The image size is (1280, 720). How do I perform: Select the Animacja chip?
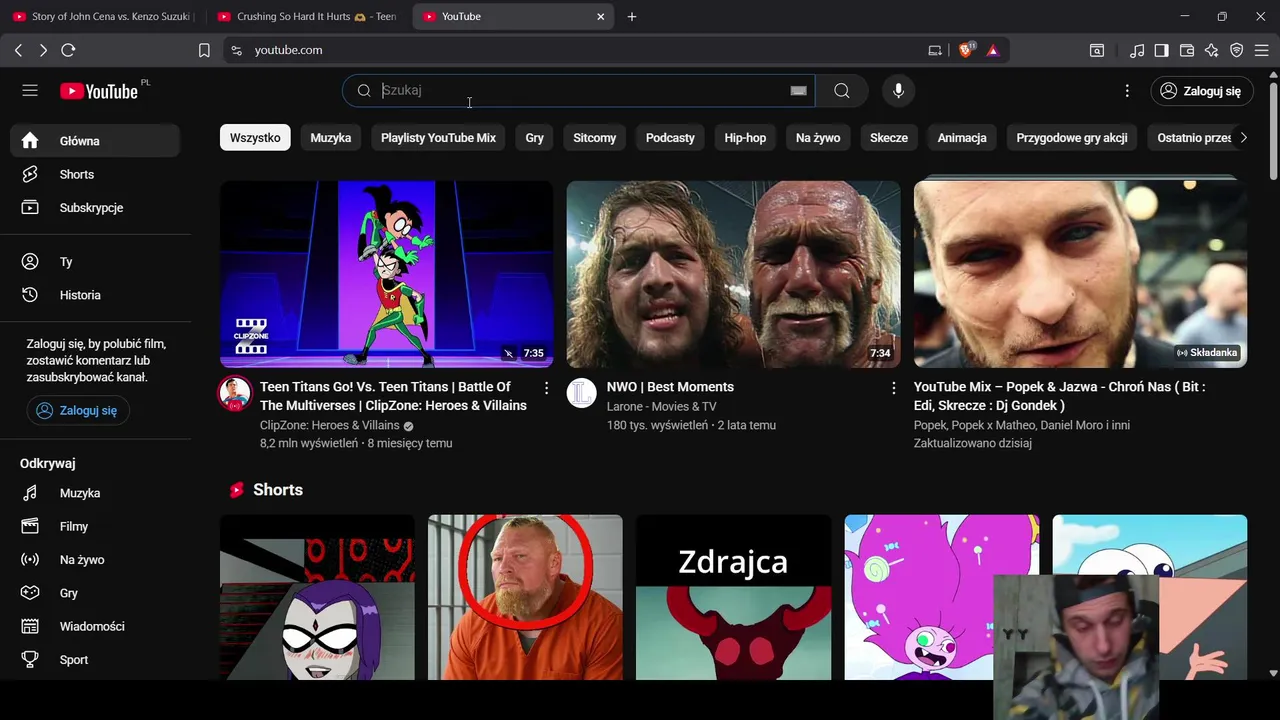[962, 138]
